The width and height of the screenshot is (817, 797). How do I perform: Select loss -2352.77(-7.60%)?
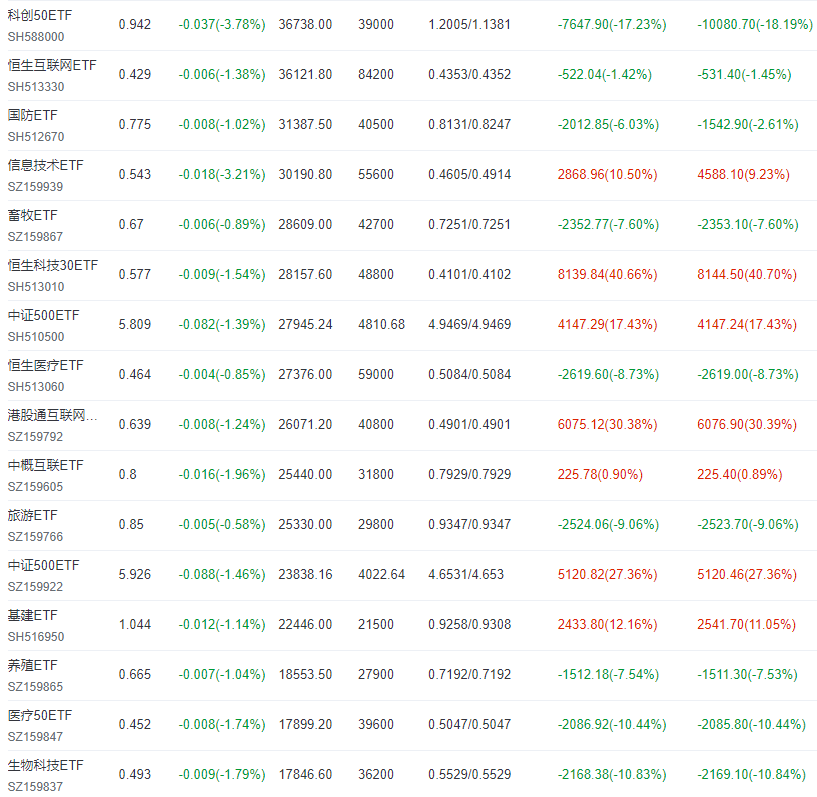pos(608,225)
